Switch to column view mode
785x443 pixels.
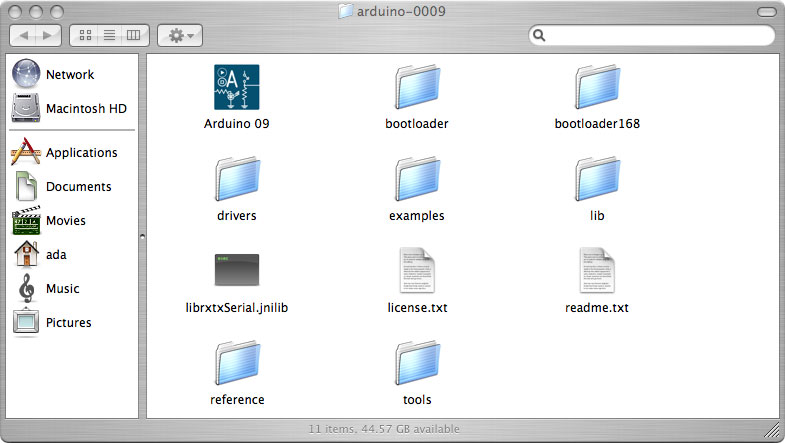click(133, 35)
